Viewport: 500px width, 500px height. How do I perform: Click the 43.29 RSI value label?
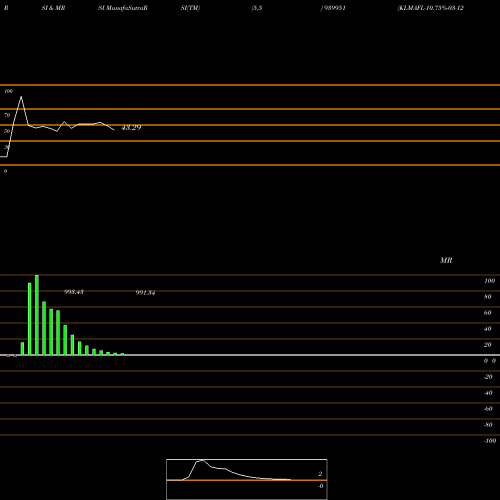pyautogui.click(x=131, y=127)
